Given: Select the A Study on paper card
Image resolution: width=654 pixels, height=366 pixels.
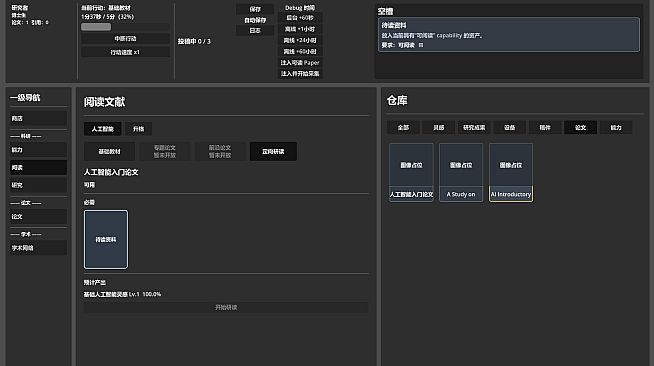Looking at the screenshot, I should point(461,173).
